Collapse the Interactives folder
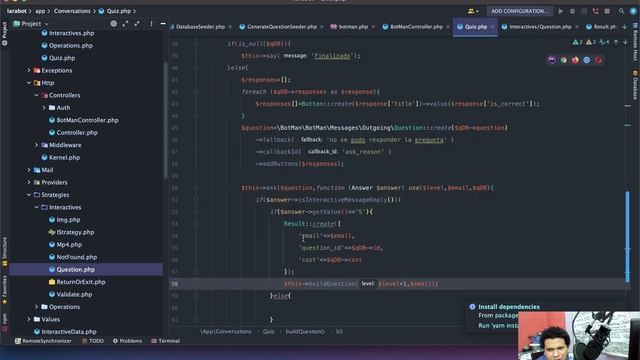Viewport: 640px width, 360px height. point(36,207)
